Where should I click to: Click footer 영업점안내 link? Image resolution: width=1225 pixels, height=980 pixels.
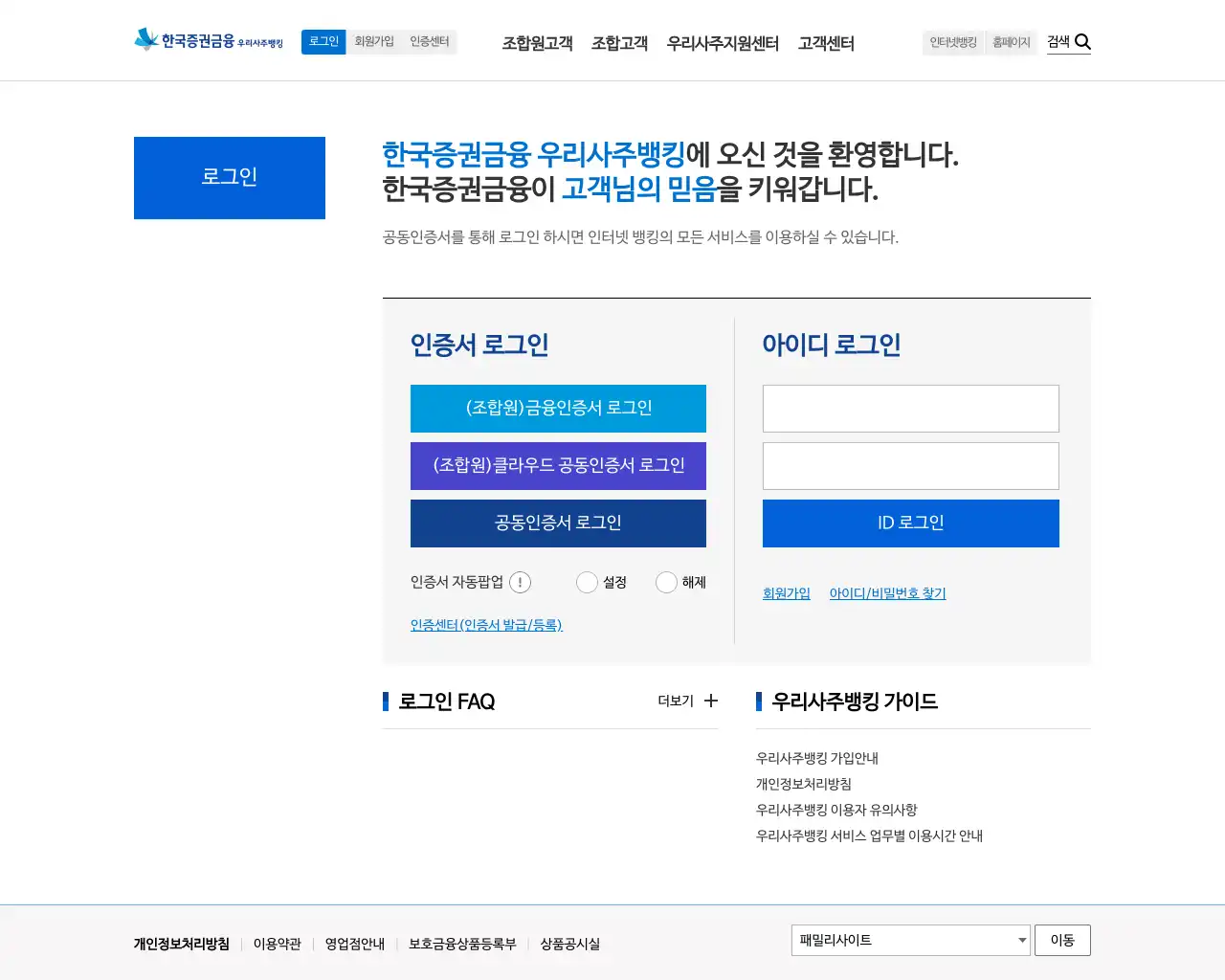(355, 944)
